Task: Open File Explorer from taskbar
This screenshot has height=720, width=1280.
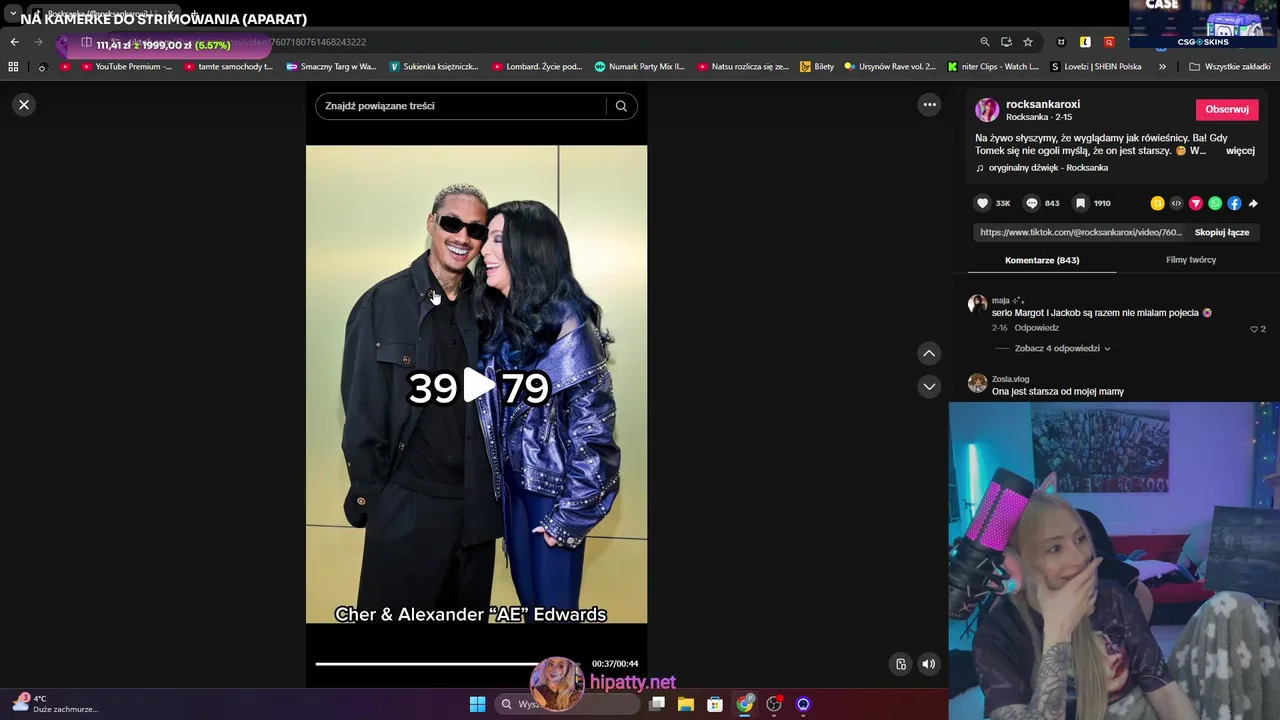Action: pyautogui.click(x=685, y=704)
